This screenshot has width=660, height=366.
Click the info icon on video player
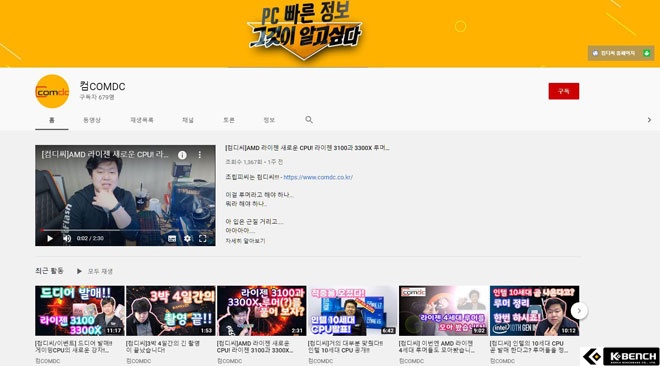tap(182, 155)
